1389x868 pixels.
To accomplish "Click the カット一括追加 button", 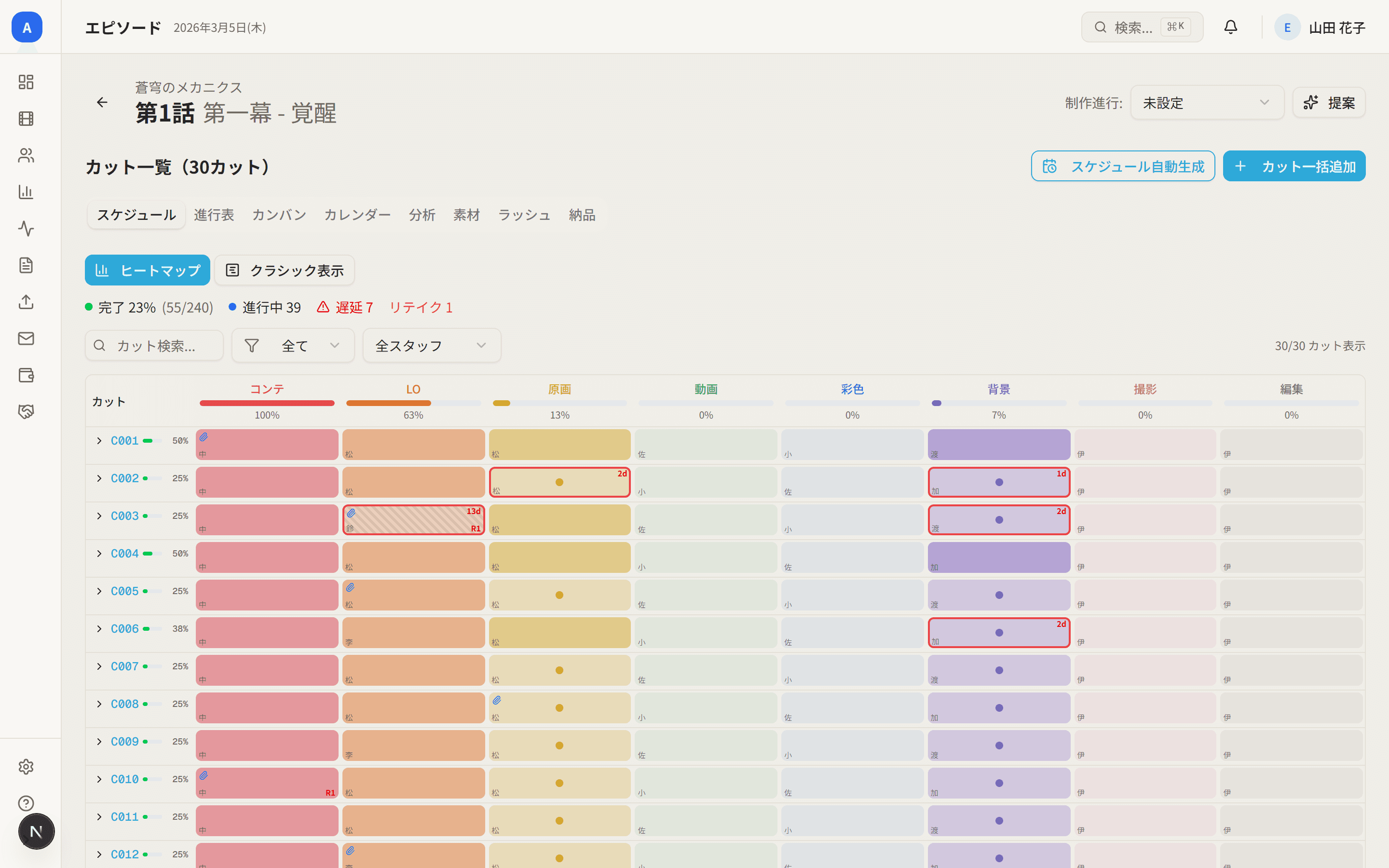I will [1294, 166].
